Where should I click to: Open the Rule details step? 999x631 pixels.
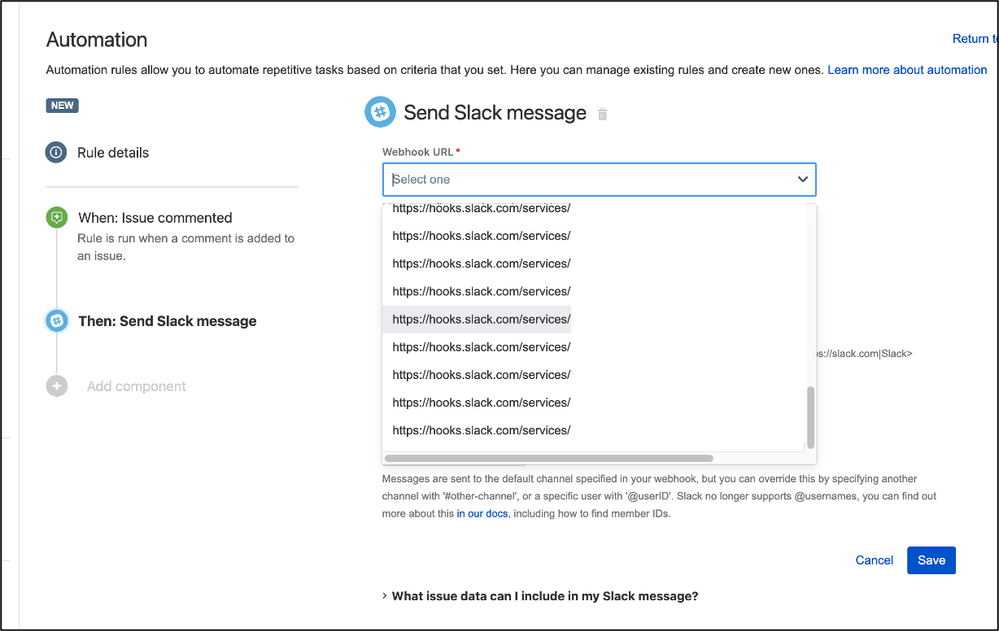113,153
